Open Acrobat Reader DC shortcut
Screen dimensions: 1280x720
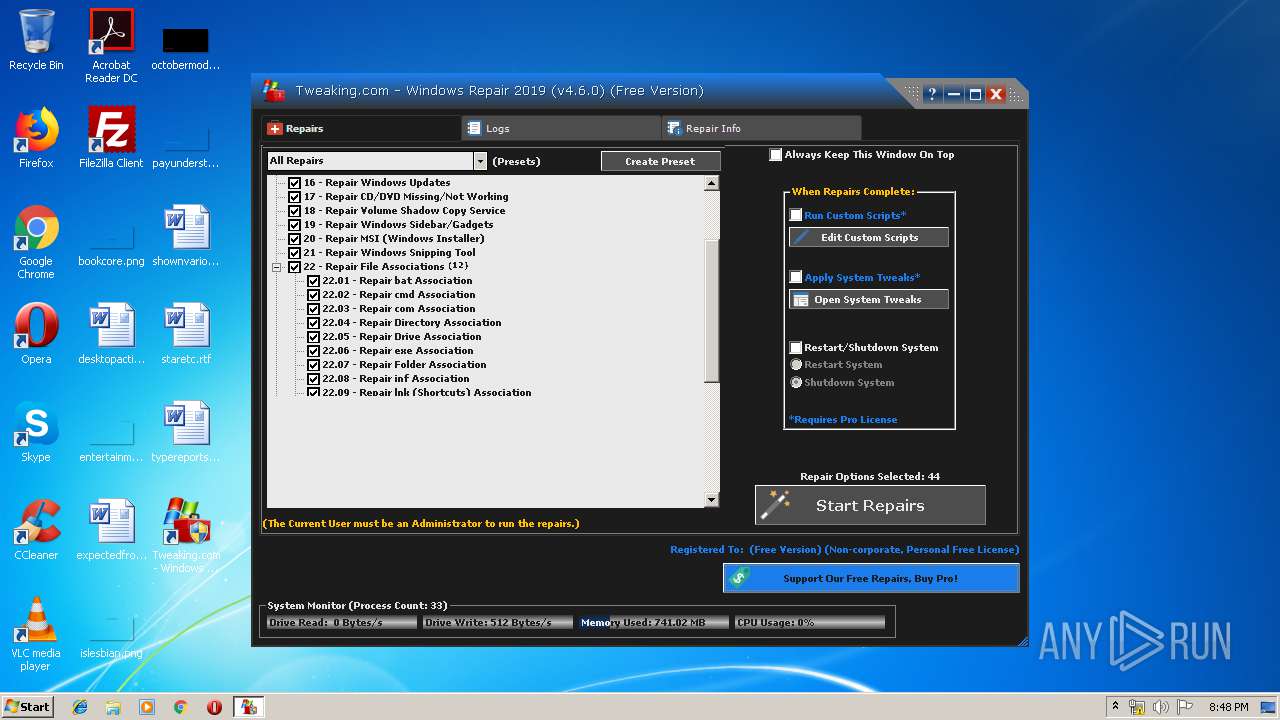(111, 45)
